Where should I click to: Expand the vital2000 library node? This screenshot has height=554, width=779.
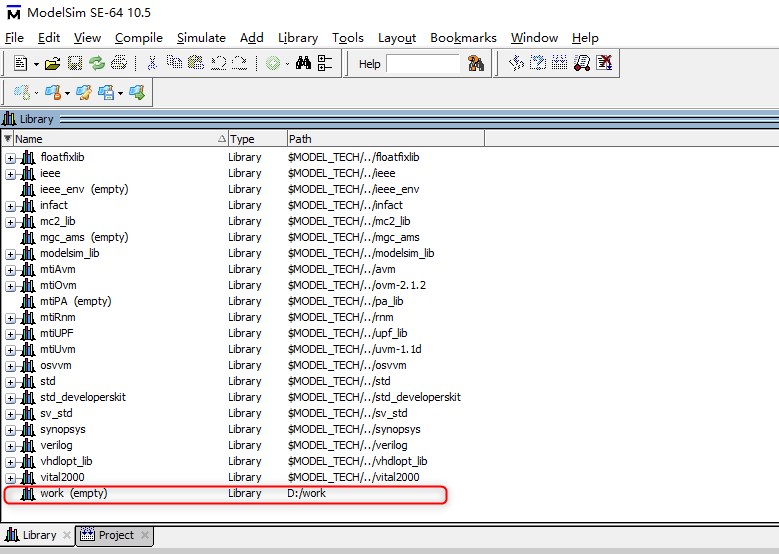point(11,477)
